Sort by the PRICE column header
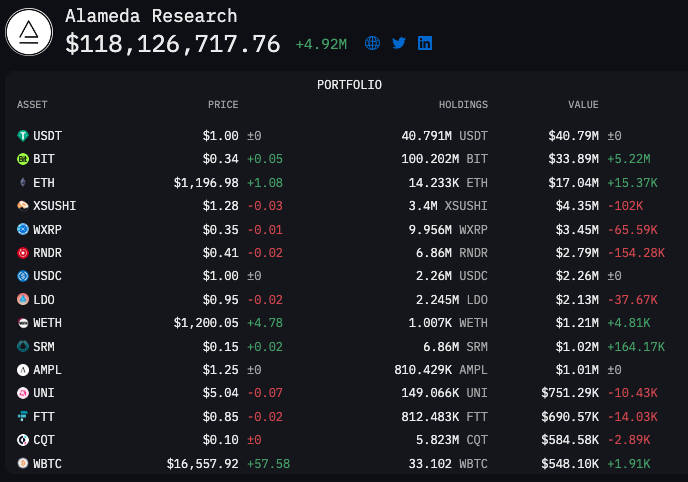Screen dimensions: 688x482 (x=223, y=105)
